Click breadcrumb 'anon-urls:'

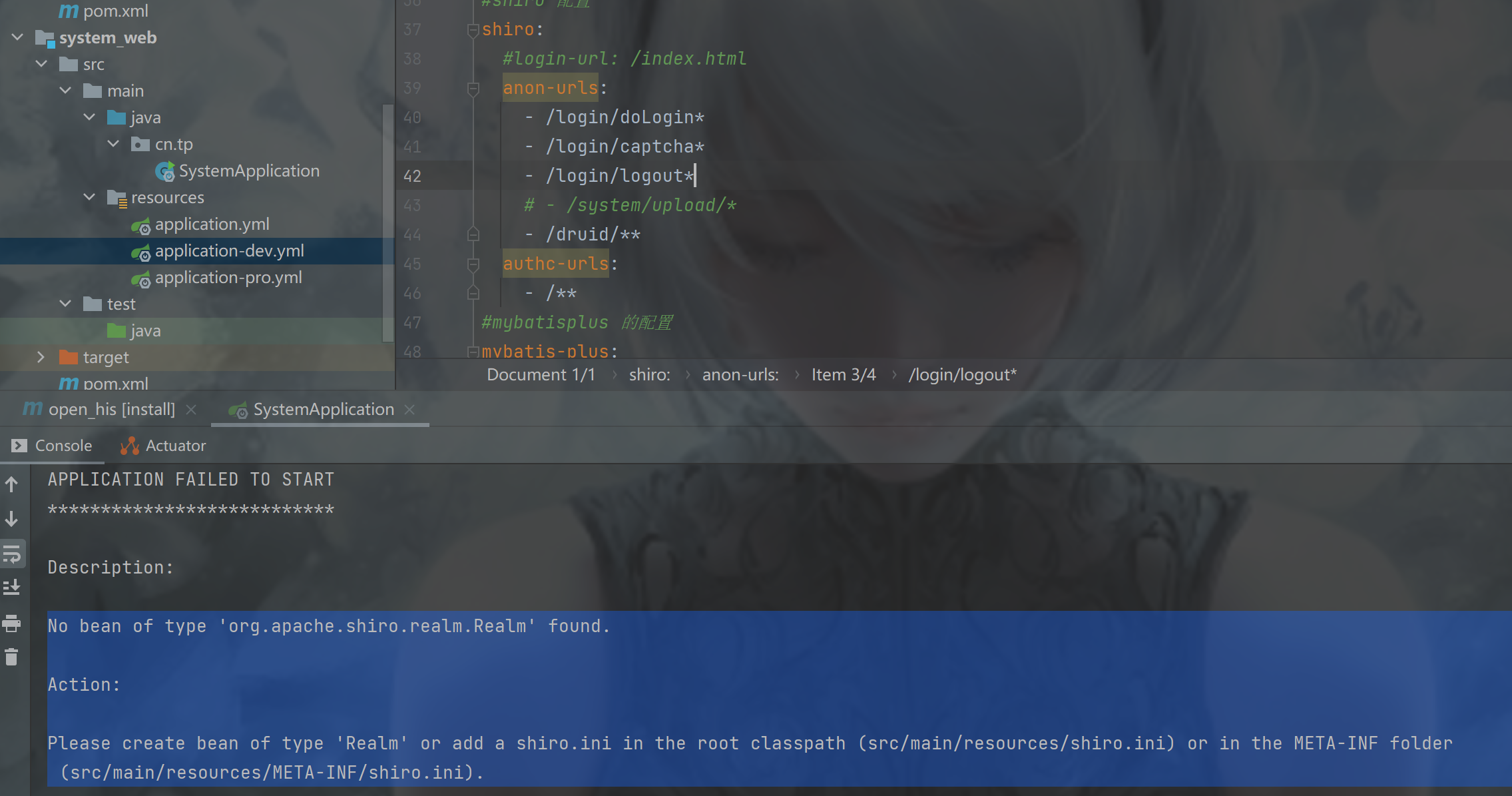click(x=740, y=375)
